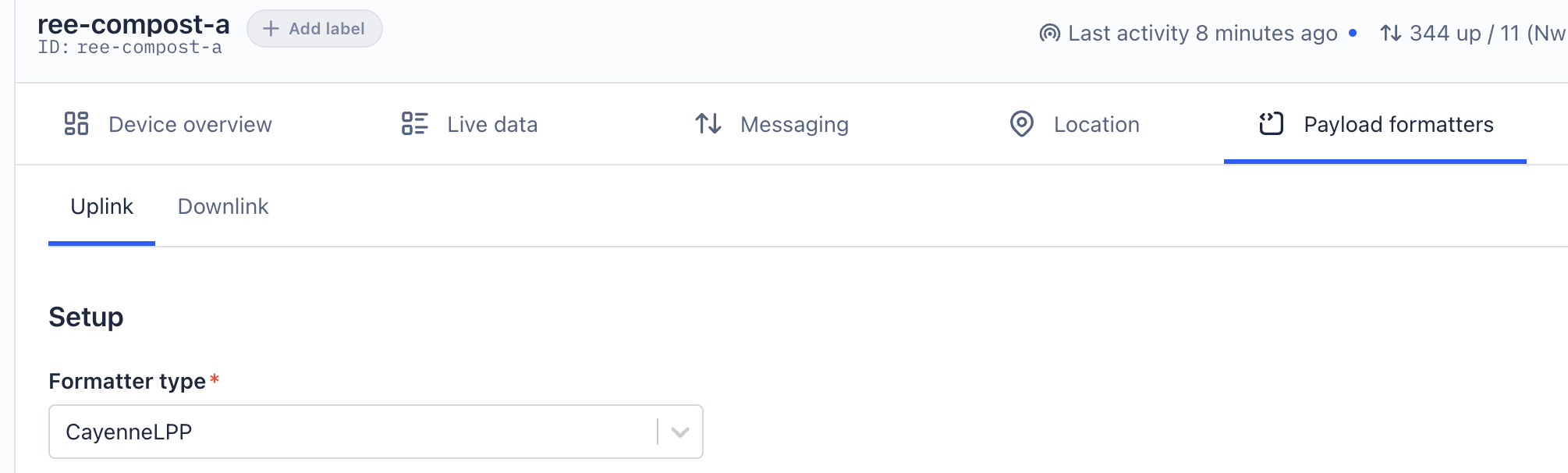1568x473 pixels.
Task: Select the Payload formatters tab
Action: (x=1375, y=124)
